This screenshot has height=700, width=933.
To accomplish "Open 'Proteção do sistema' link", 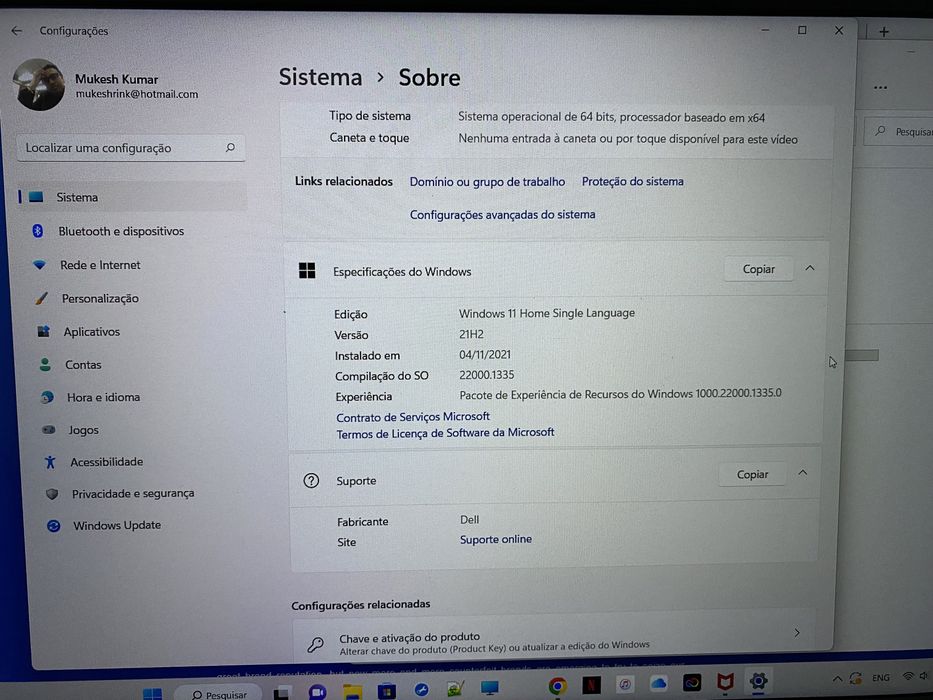I will coord(633,182).
